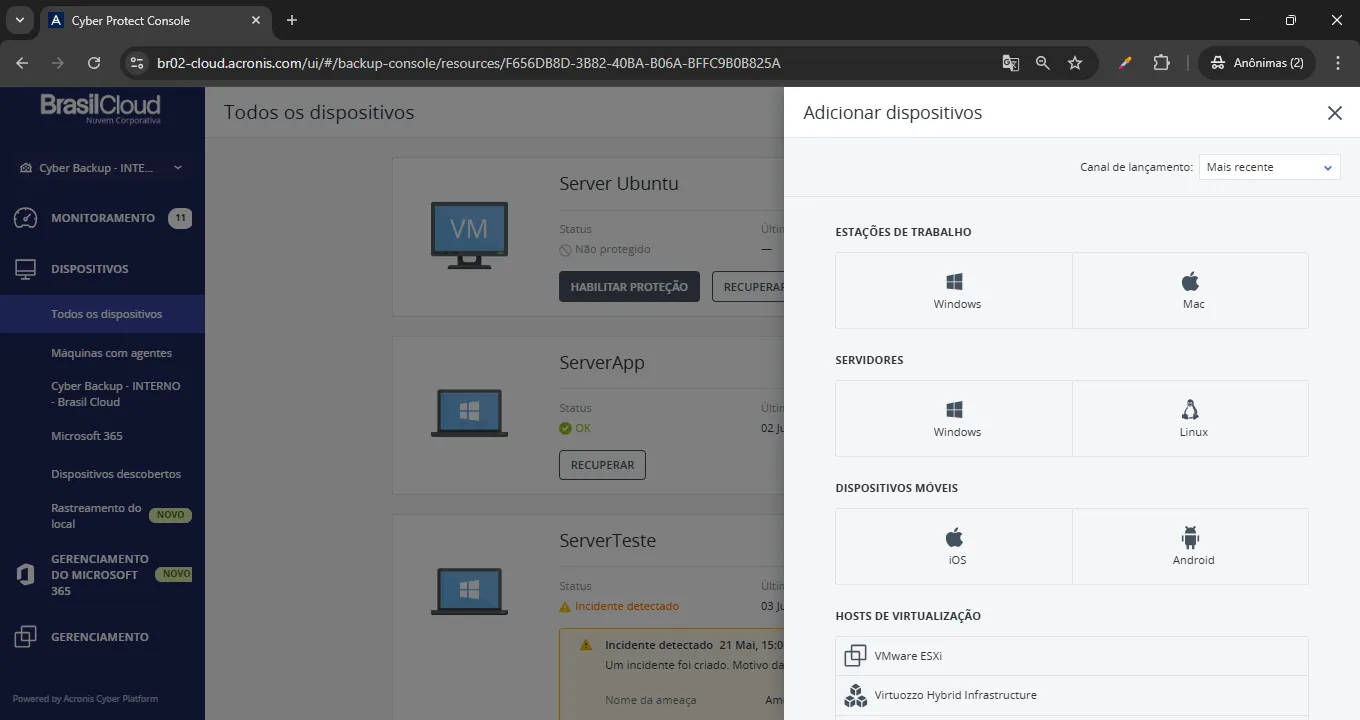Close the Adicionar dispositivos panel
Viewport: 1360px width, 720px height.
pyautogui.click(x=1334, y=113)
